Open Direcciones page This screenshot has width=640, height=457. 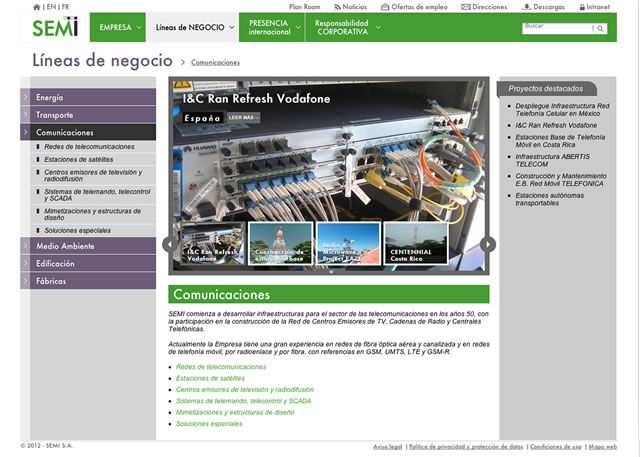[x=484, y=7]
